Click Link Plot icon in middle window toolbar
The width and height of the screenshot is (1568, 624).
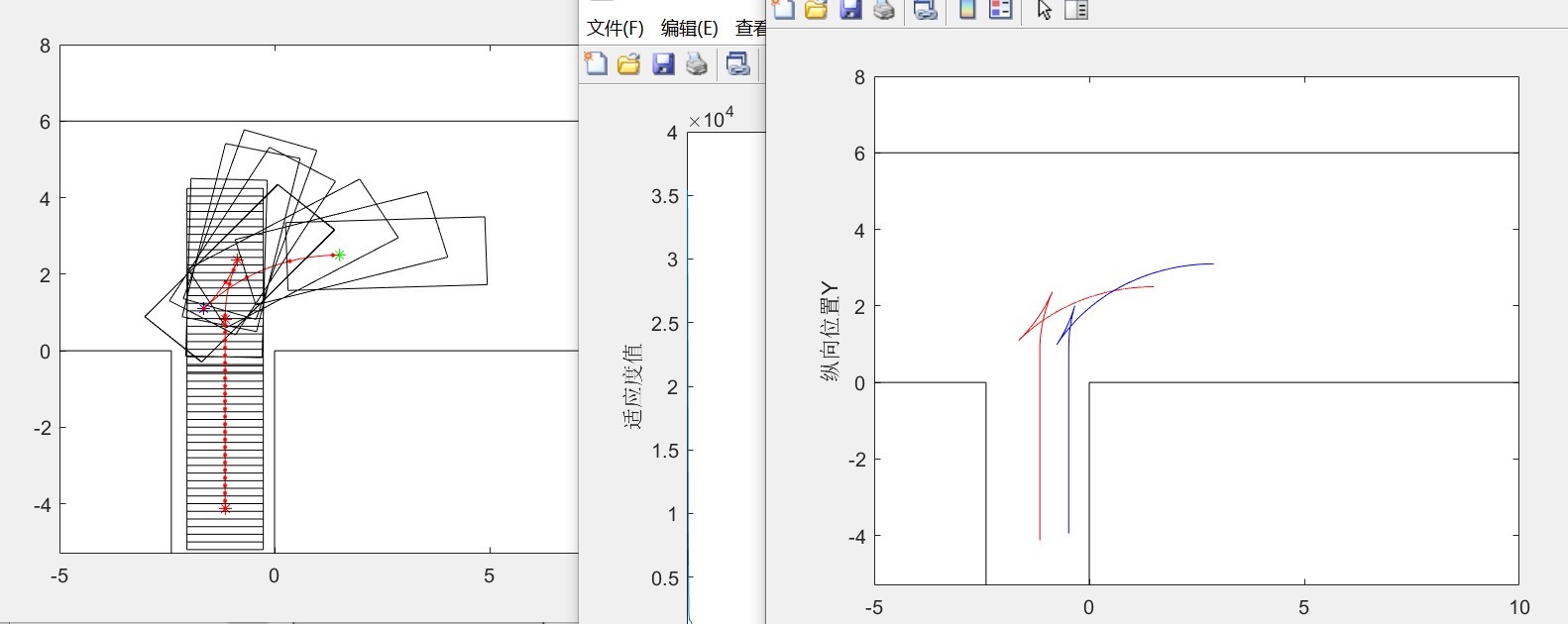(737, 64)
